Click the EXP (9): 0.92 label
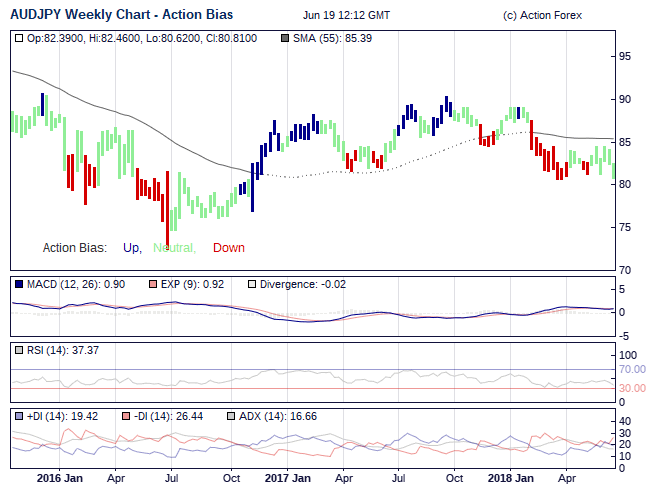The height and width of the screenshot is (489, 650). coord(192,285)
